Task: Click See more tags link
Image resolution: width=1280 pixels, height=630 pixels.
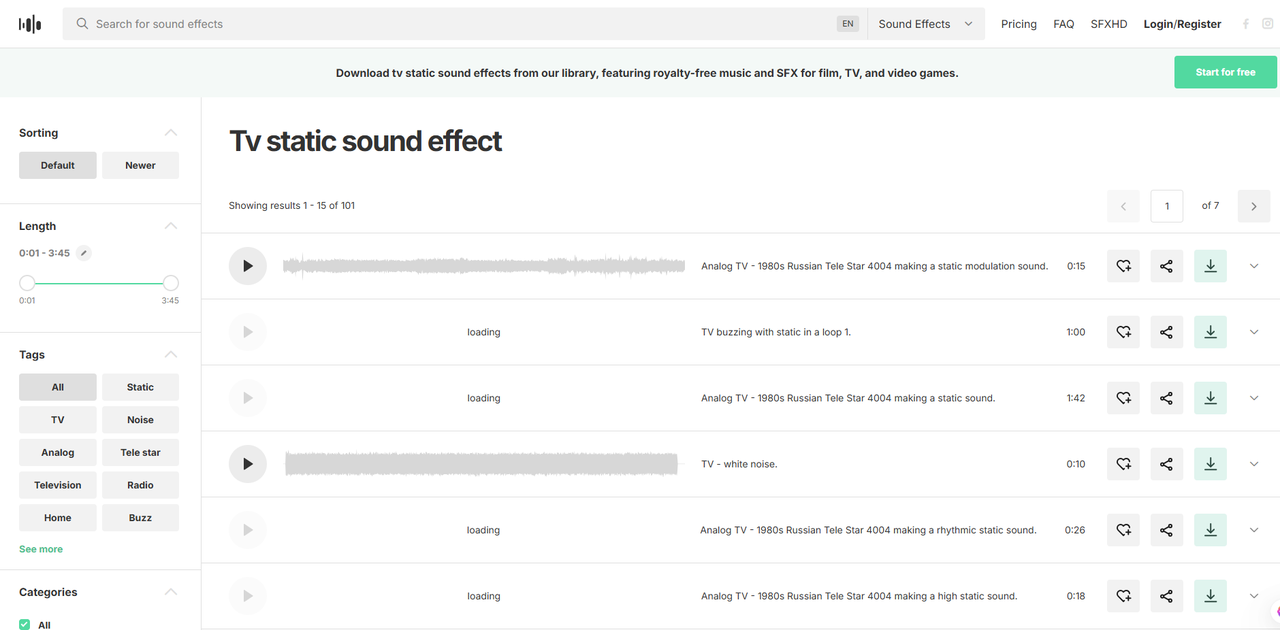Action: pos(41,549)
